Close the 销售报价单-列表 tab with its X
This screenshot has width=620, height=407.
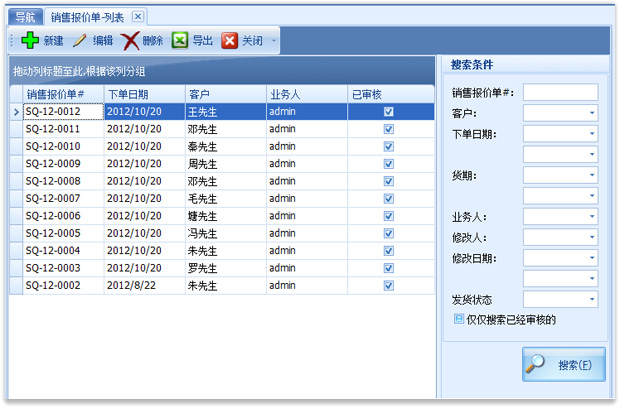pyautogui.click(x=138, y=16)
